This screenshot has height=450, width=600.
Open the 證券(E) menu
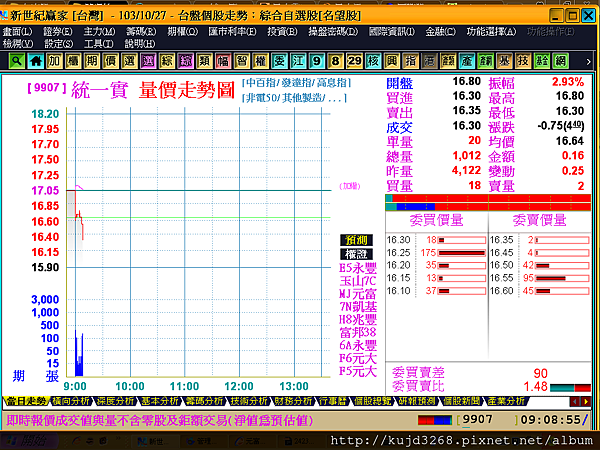click(57, 32)
